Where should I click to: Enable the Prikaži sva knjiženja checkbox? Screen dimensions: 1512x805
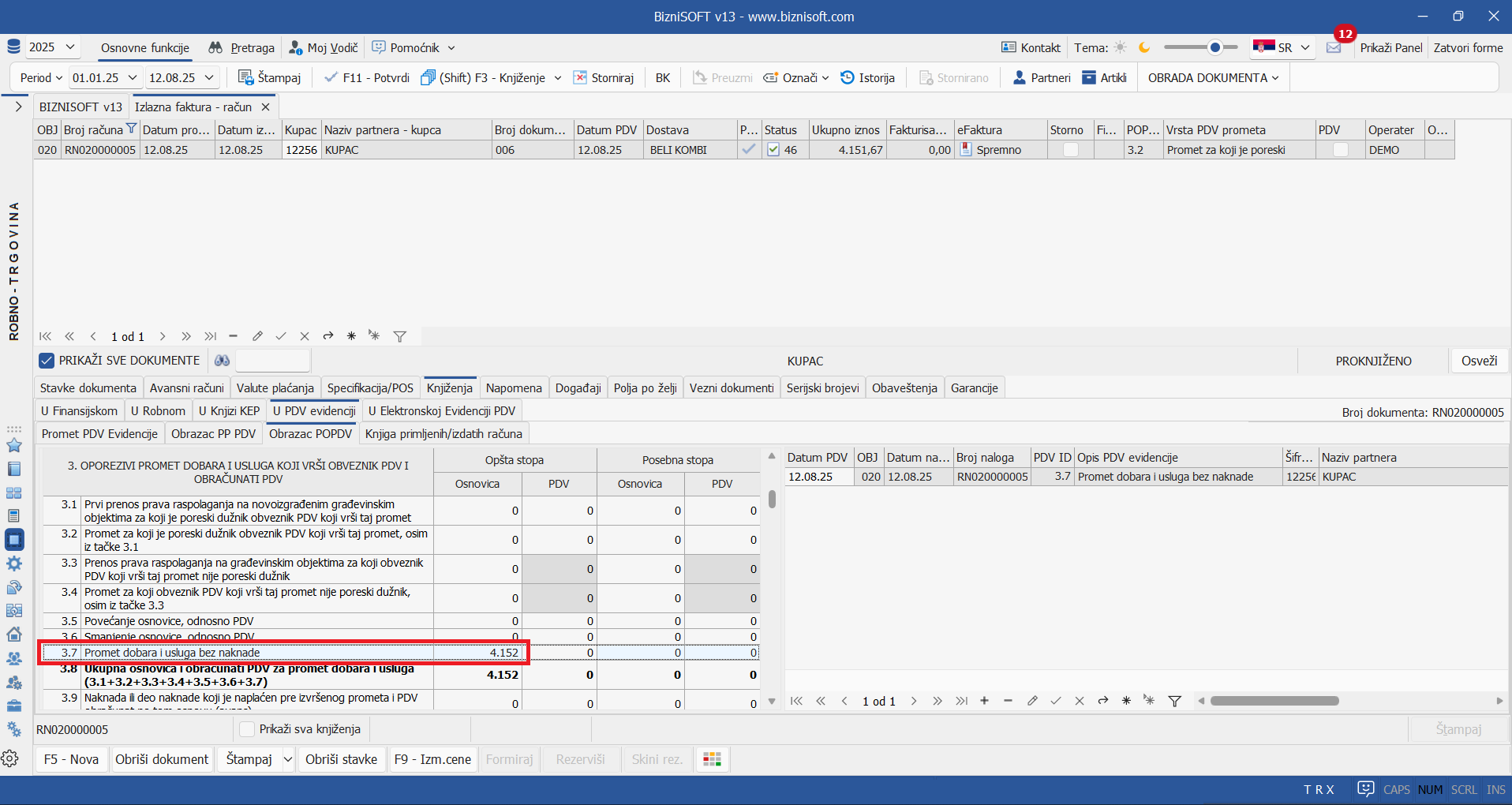pyautogui.click(x=247, y=729)
